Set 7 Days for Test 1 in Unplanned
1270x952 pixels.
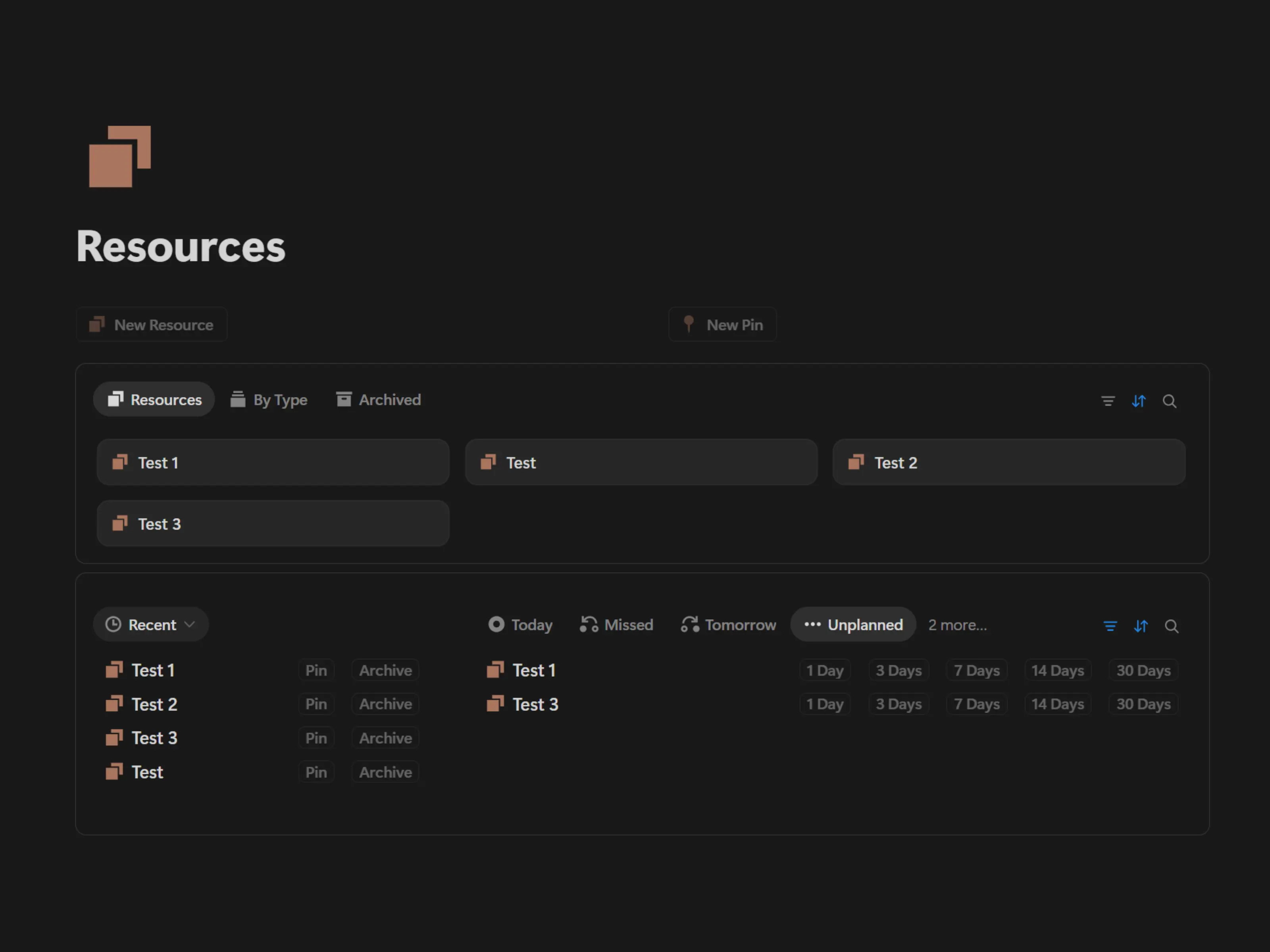976,670
